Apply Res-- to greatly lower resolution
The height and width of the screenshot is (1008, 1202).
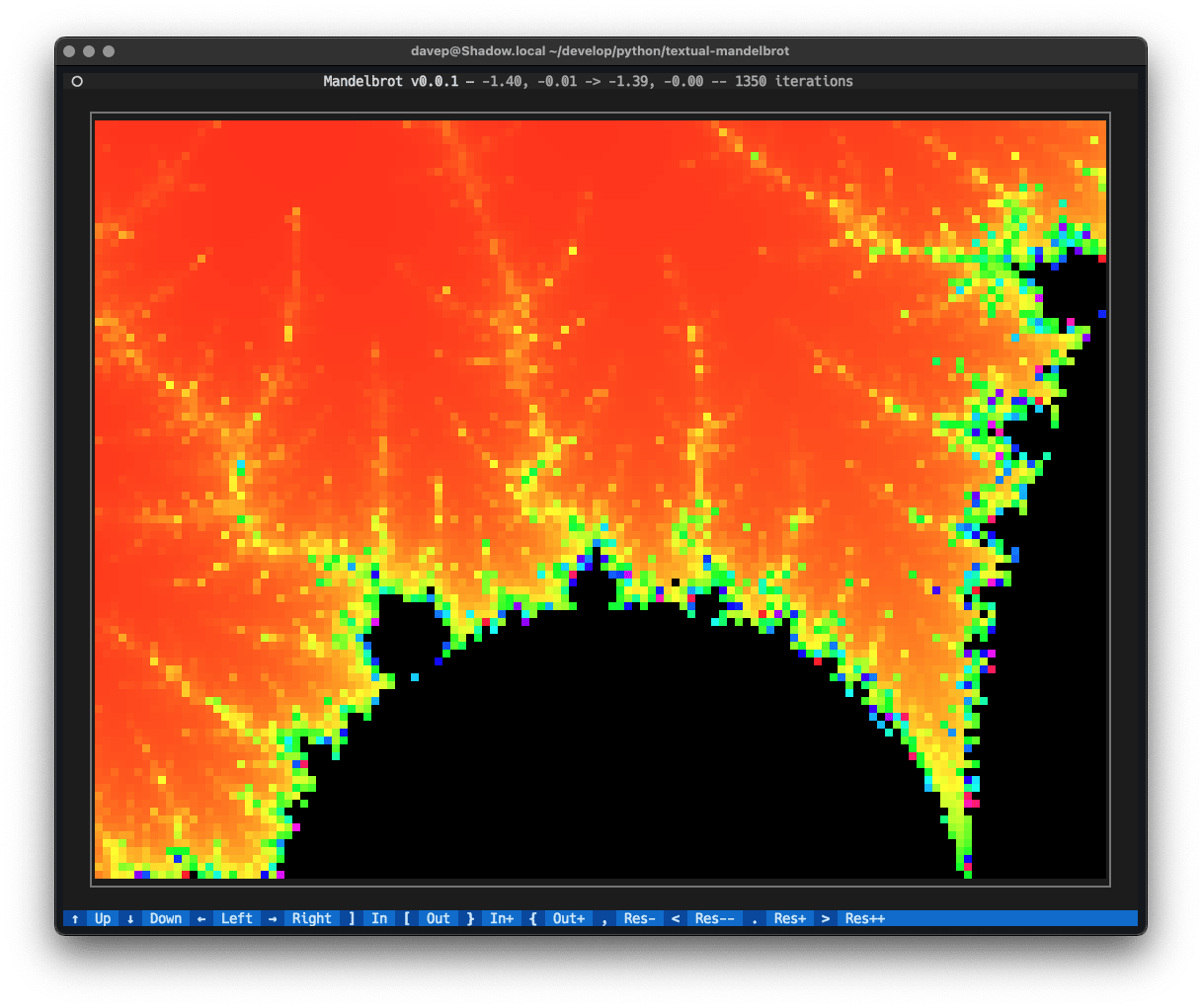713,918
